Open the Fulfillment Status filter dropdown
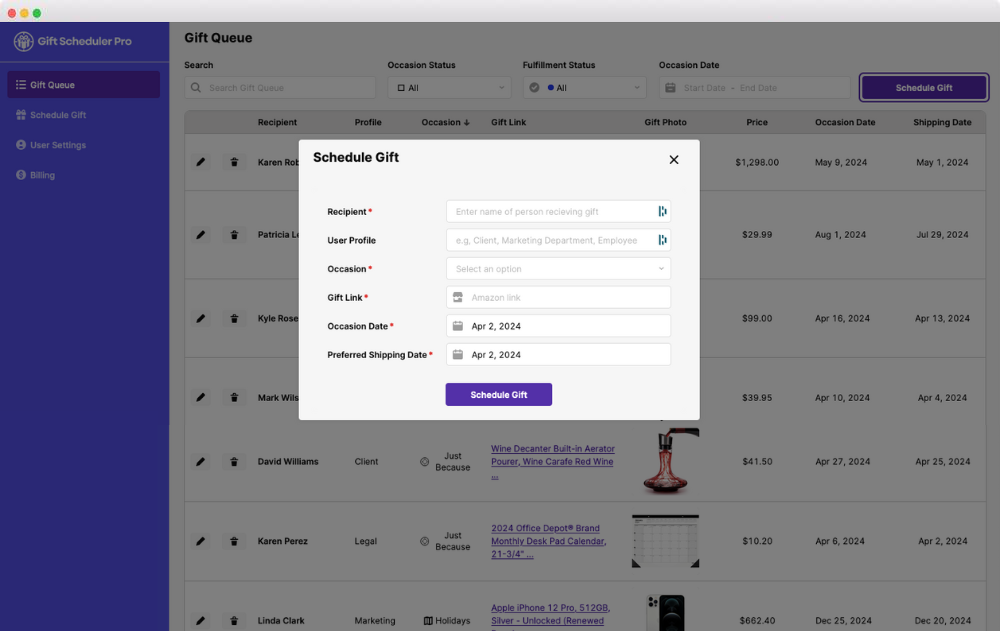The height and width of the screenshot is (631, 1000). (584, 88)
